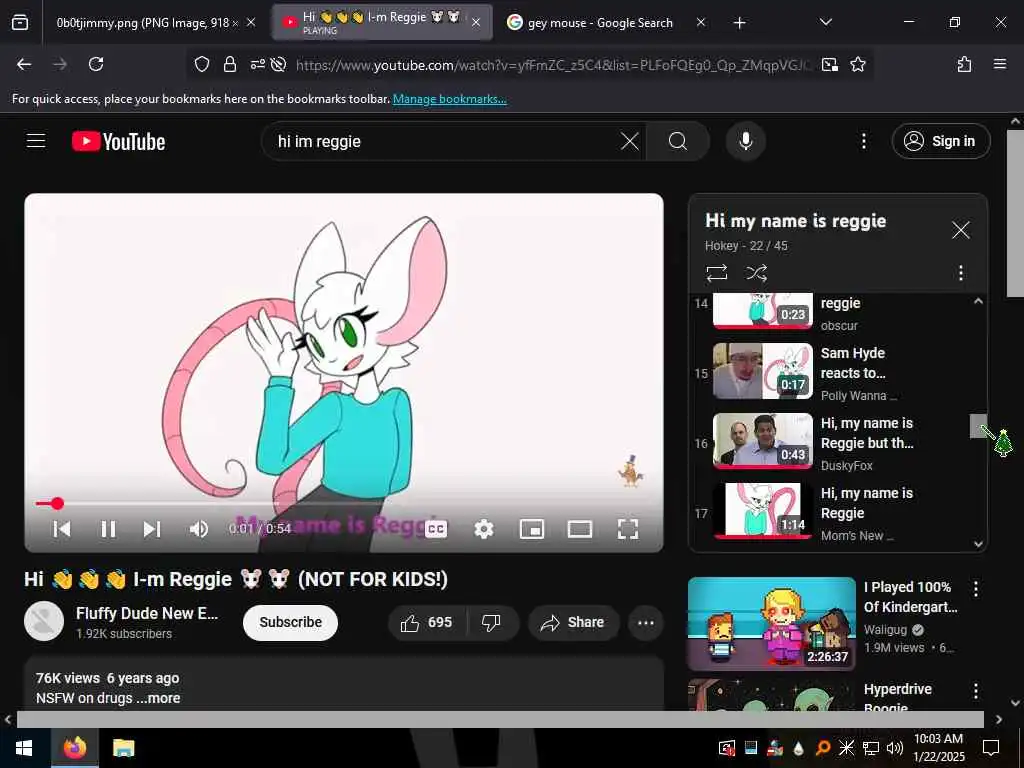Open YouTube settings three-dot menu
1024x768 pixels.
[863, 141]
